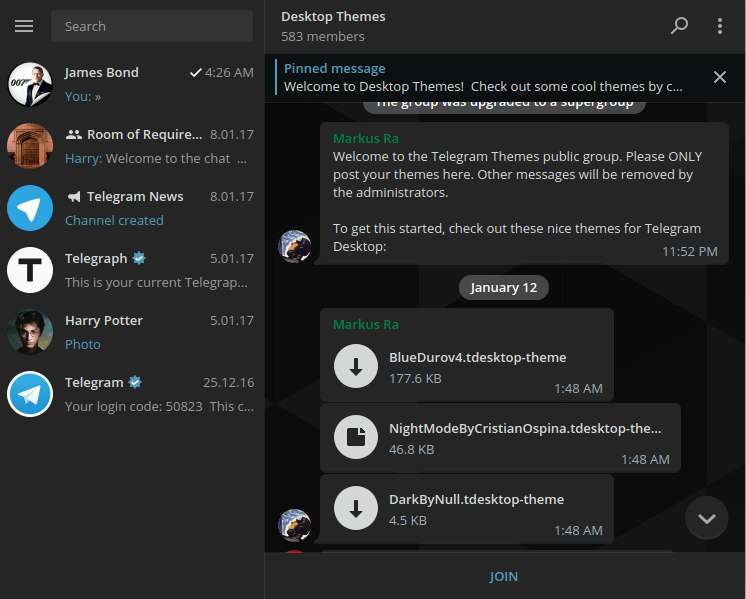Screen dimensions: 746x599
Task: Open Telegraph bot avatar
Action: 30,270
